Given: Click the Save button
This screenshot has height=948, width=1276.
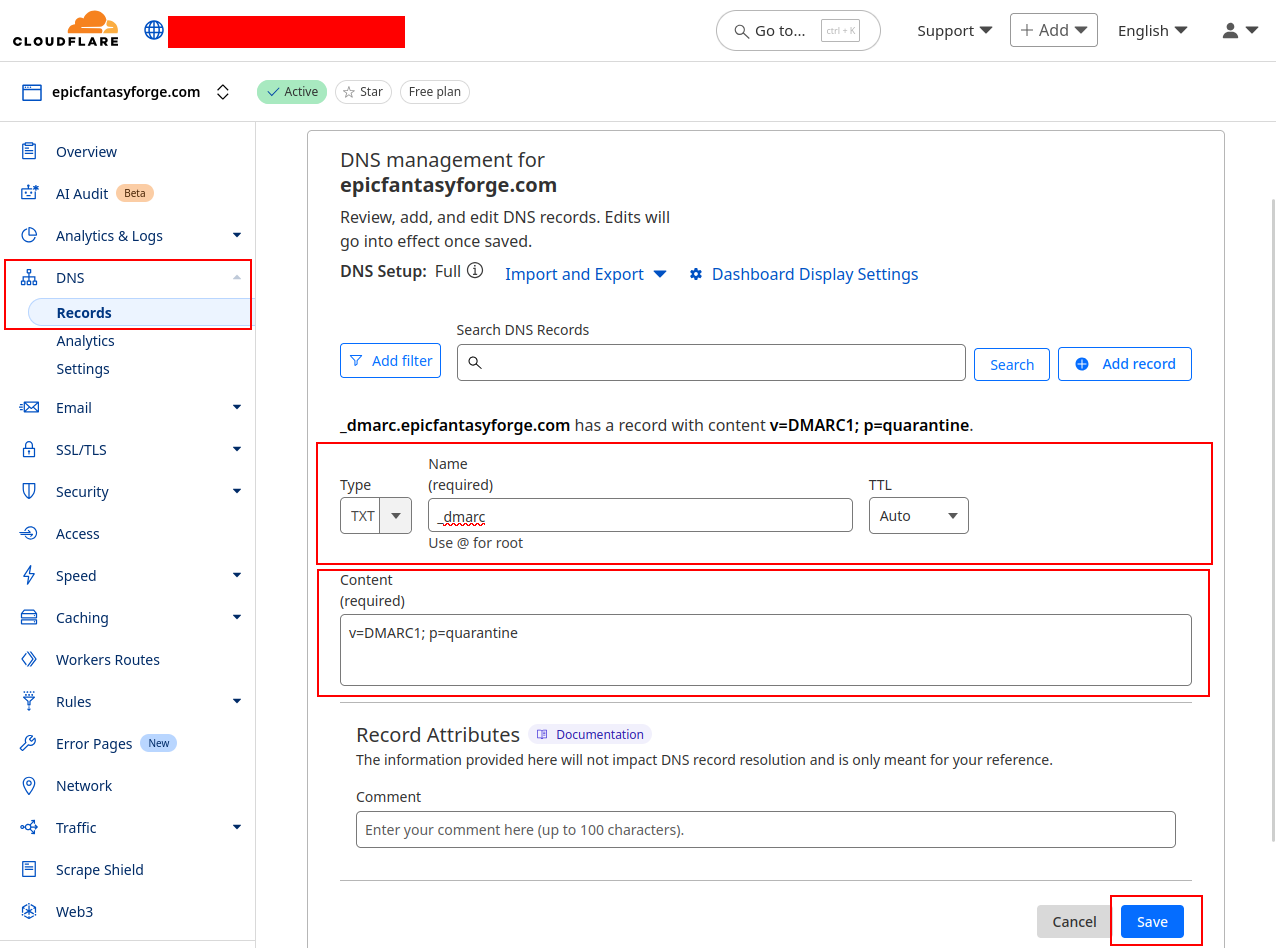Looking at the screenshot, I should (x=1152, y=922).
